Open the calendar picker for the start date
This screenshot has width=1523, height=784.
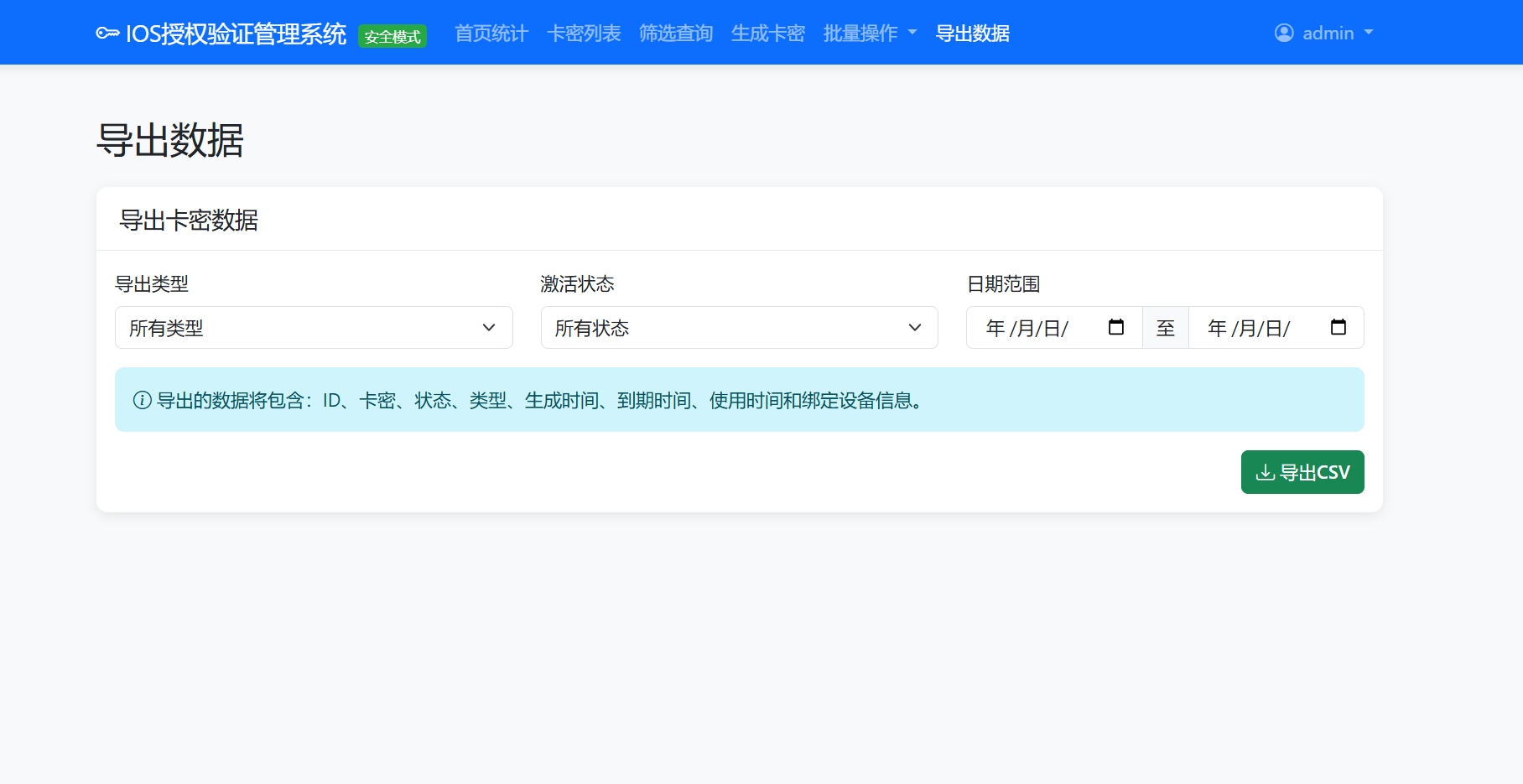[1116, 328]
